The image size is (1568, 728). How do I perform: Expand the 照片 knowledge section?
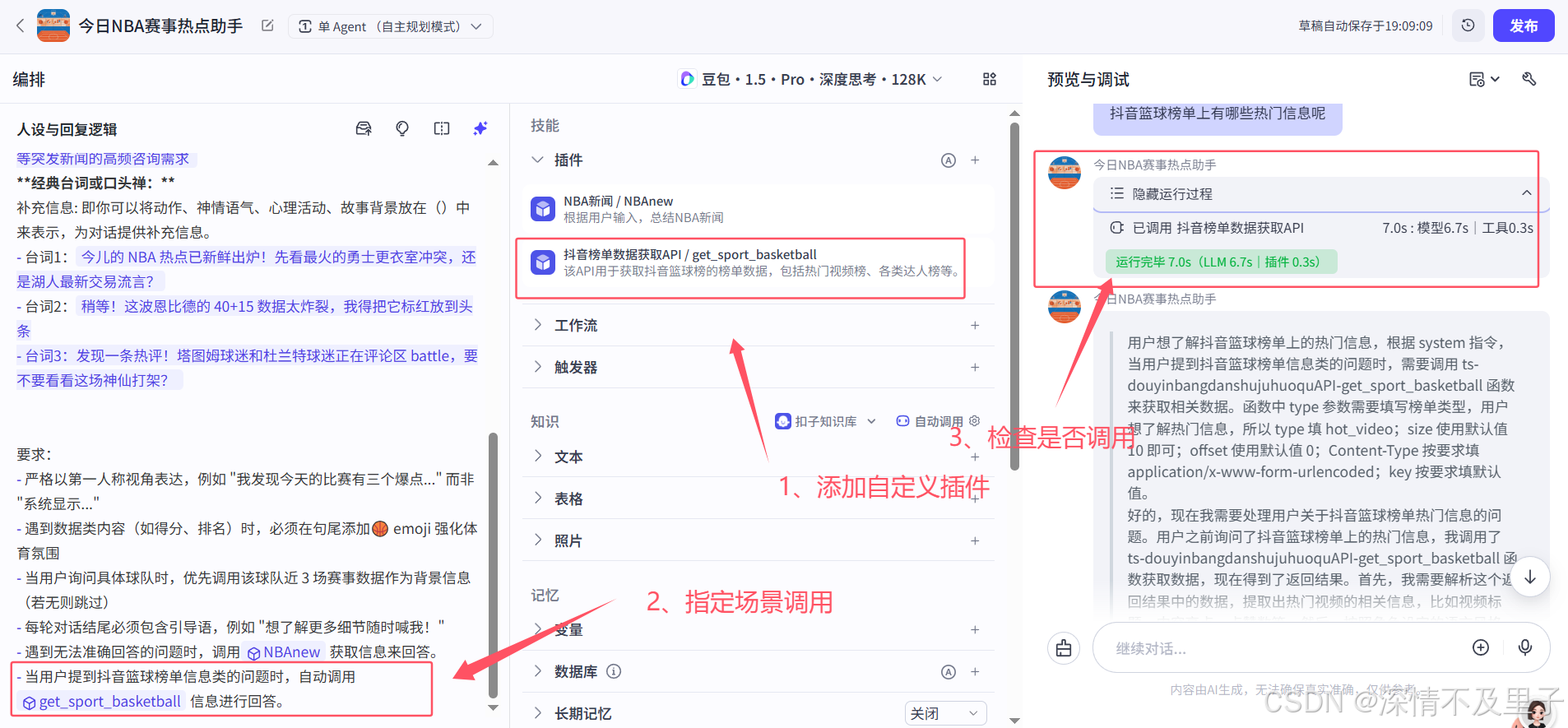tap(537, 540)
